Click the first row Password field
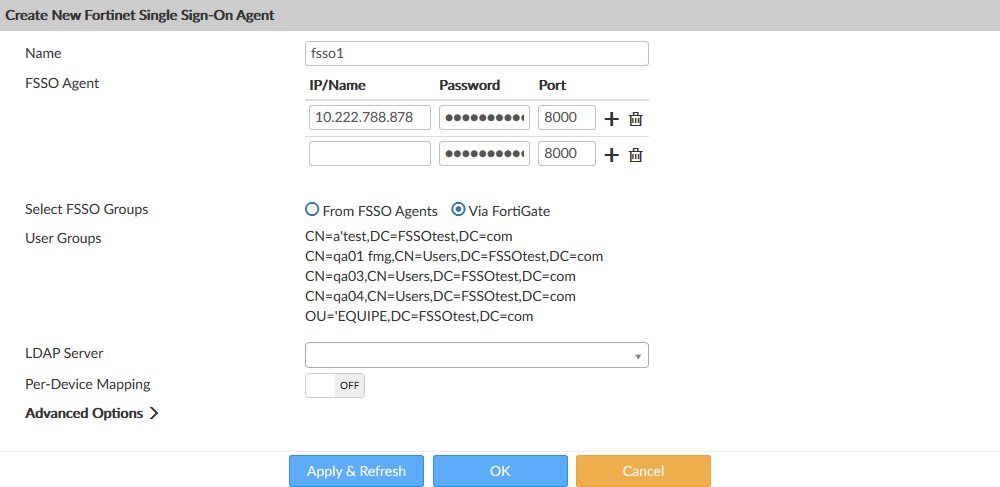This screenshot has width=1000, height=487. (484, 118)
